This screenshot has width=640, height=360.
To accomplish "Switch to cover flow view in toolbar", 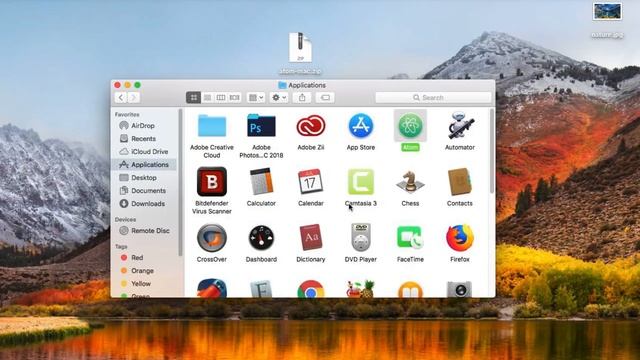I will click(234, 98).
